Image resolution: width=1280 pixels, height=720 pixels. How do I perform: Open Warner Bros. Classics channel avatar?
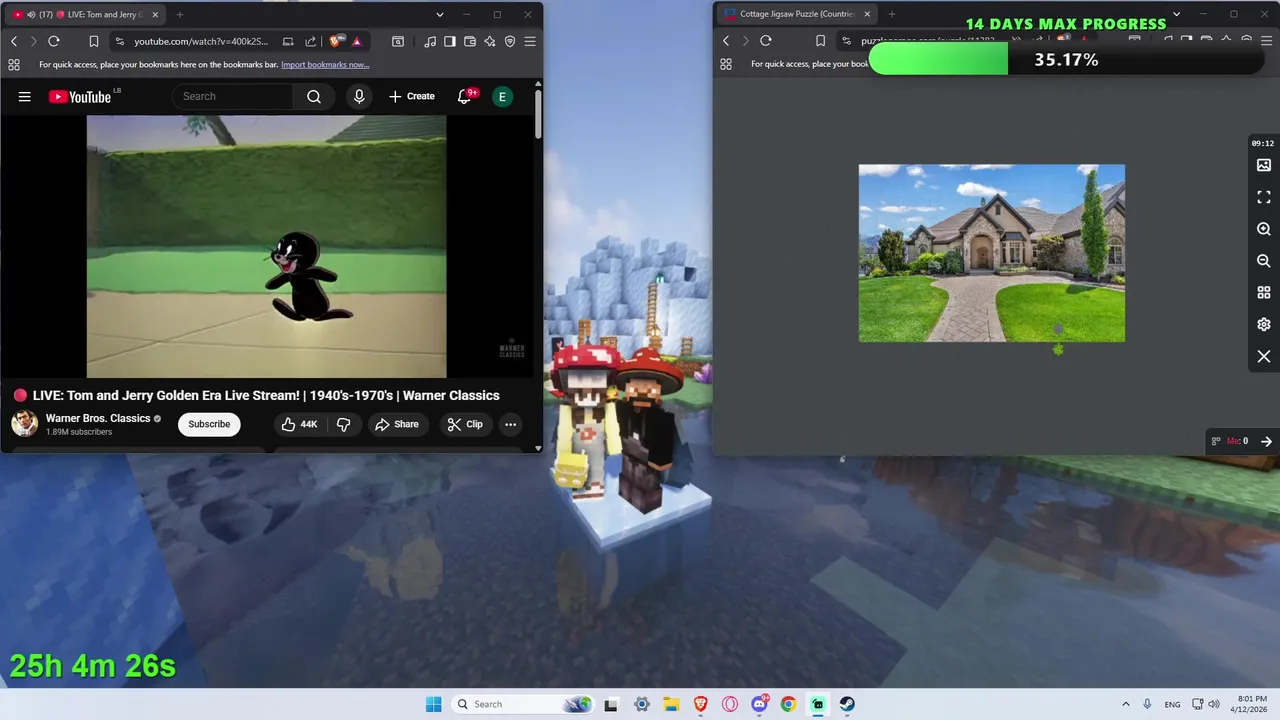pyautogui.click(x=25, y=424)
